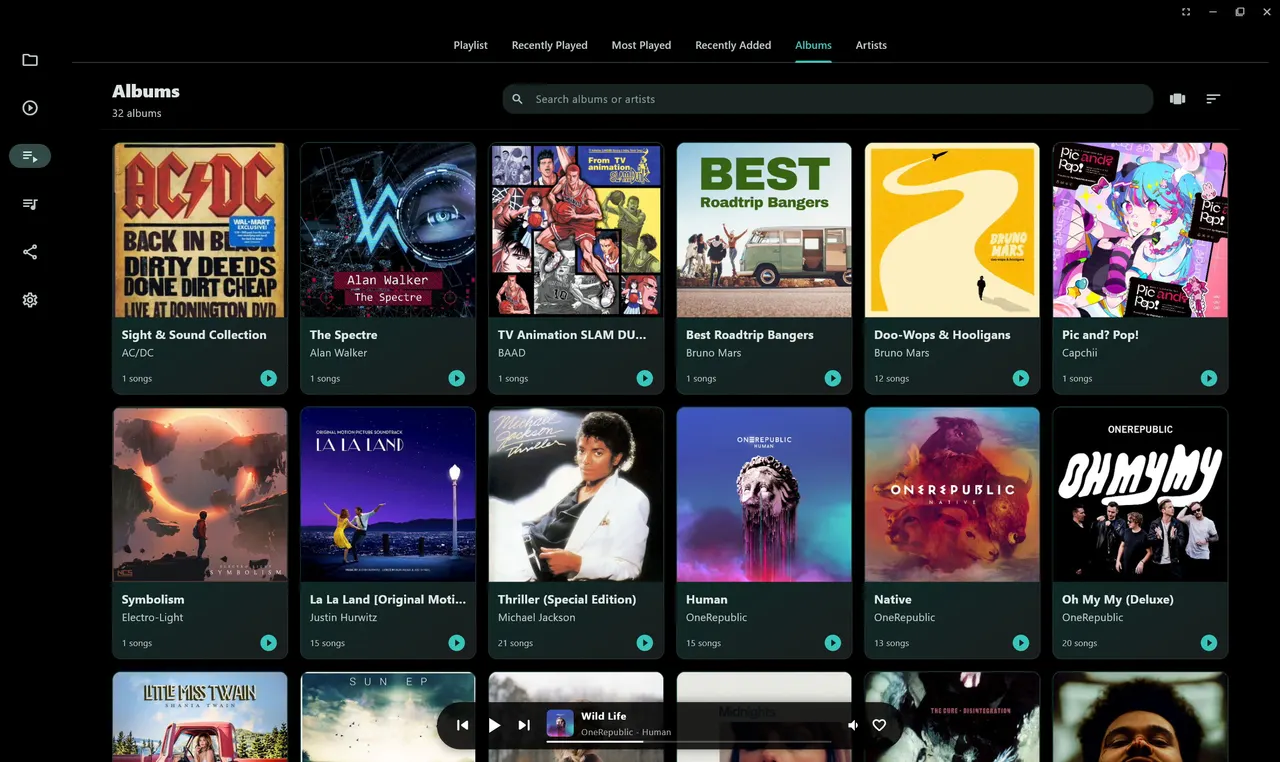1280x762 pixels.
Task: Play the Best Roadtrip Bangers album
Action: pyautogui.click(x=832, y=378)
